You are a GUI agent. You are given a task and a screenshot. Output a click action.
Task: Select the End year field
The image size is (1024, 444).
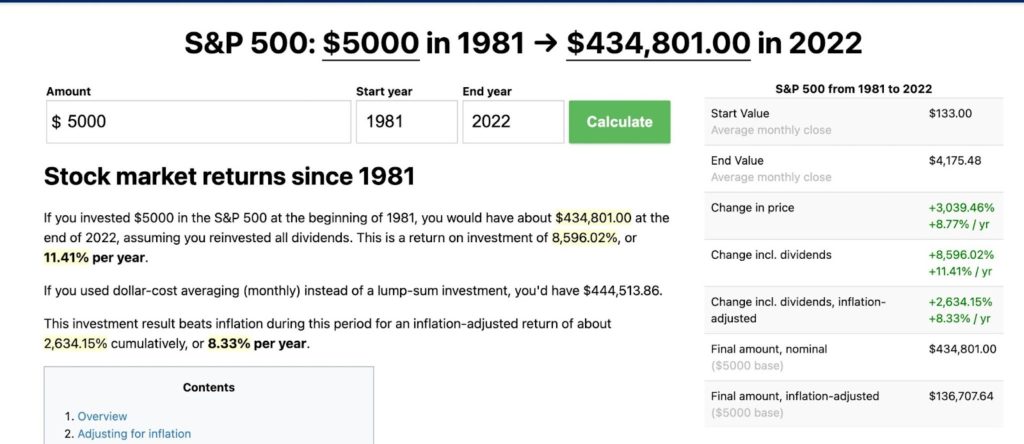point(512,122)
